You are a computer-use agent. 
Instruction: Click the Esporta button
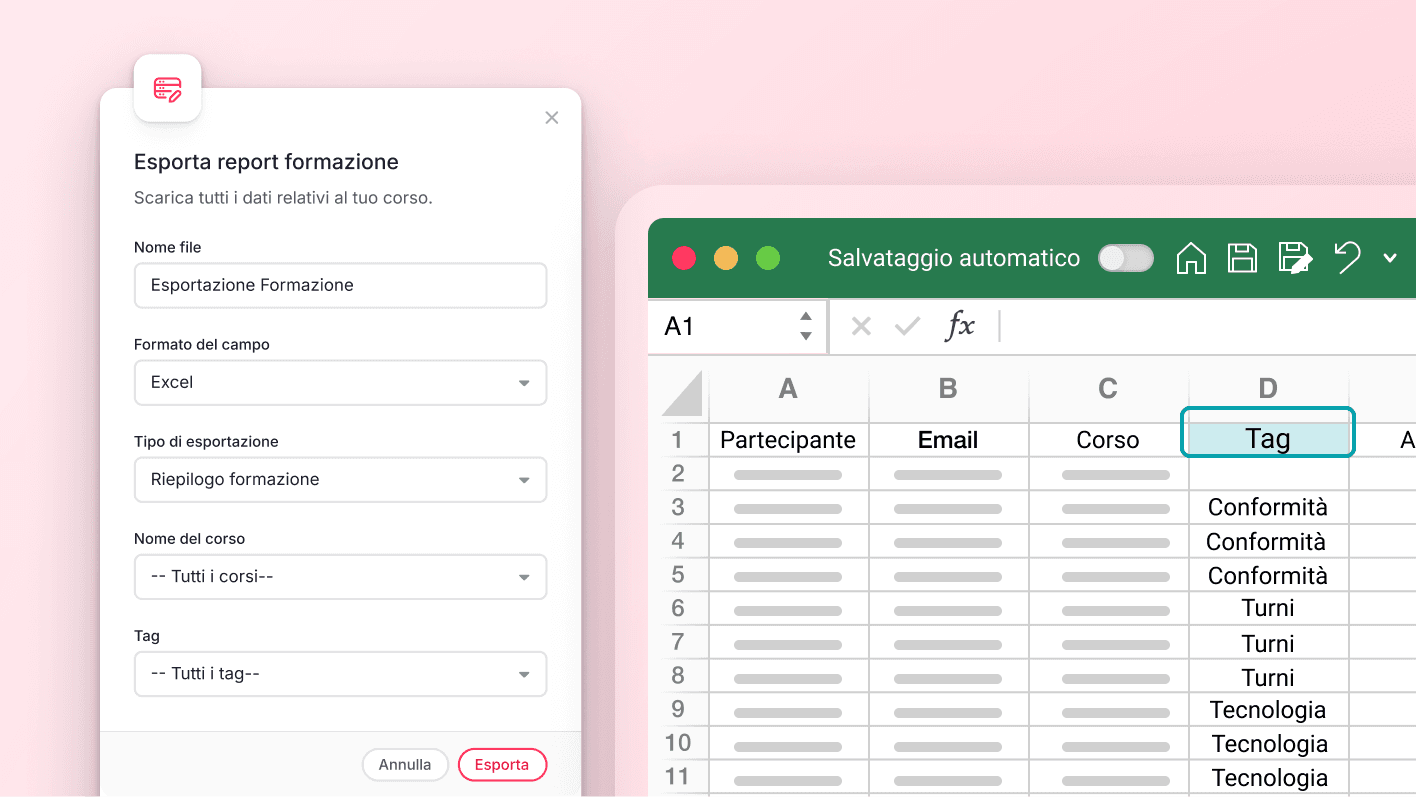point(502,765)
